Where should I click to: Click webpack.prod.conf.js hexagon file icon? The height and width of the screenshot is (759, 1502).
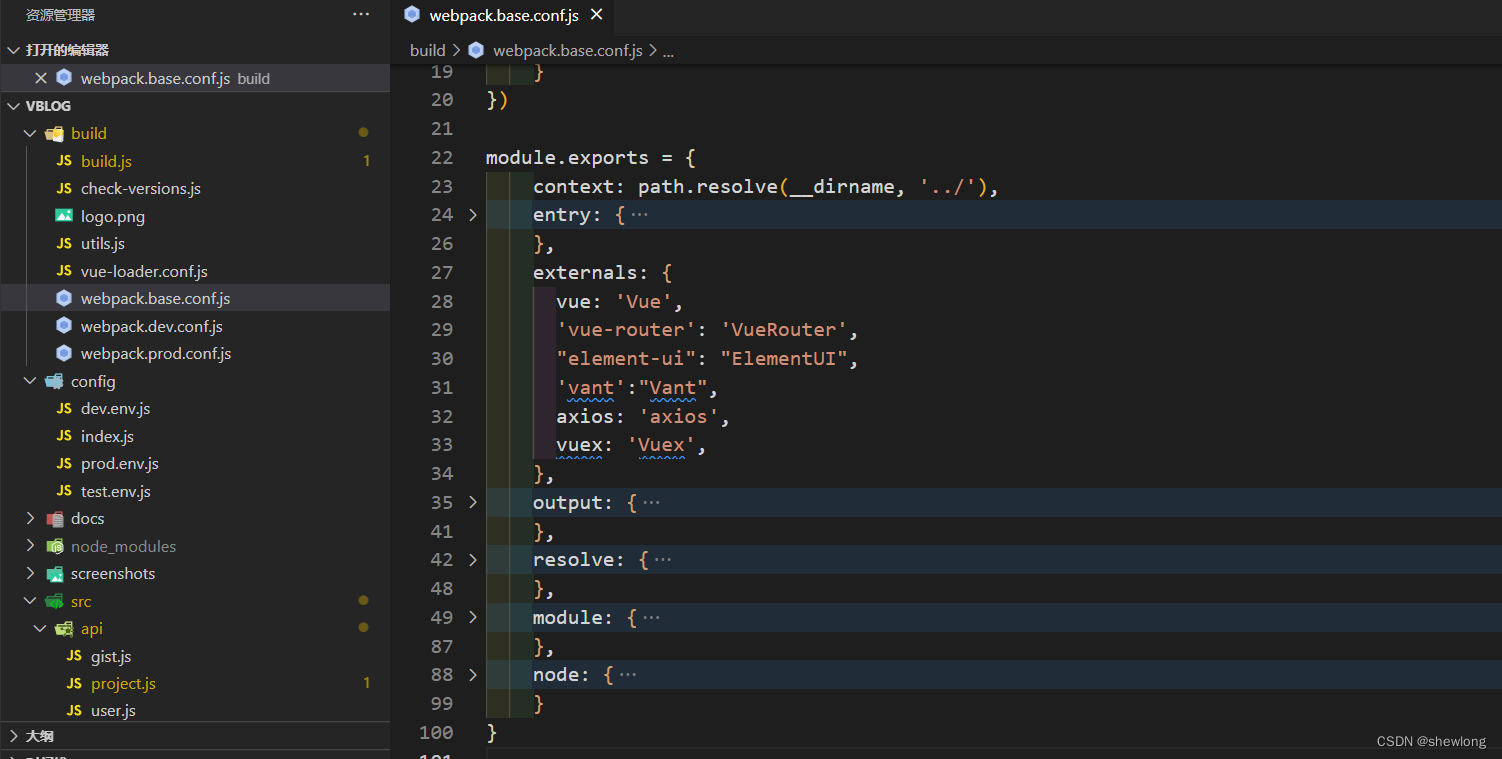[64, 353]
